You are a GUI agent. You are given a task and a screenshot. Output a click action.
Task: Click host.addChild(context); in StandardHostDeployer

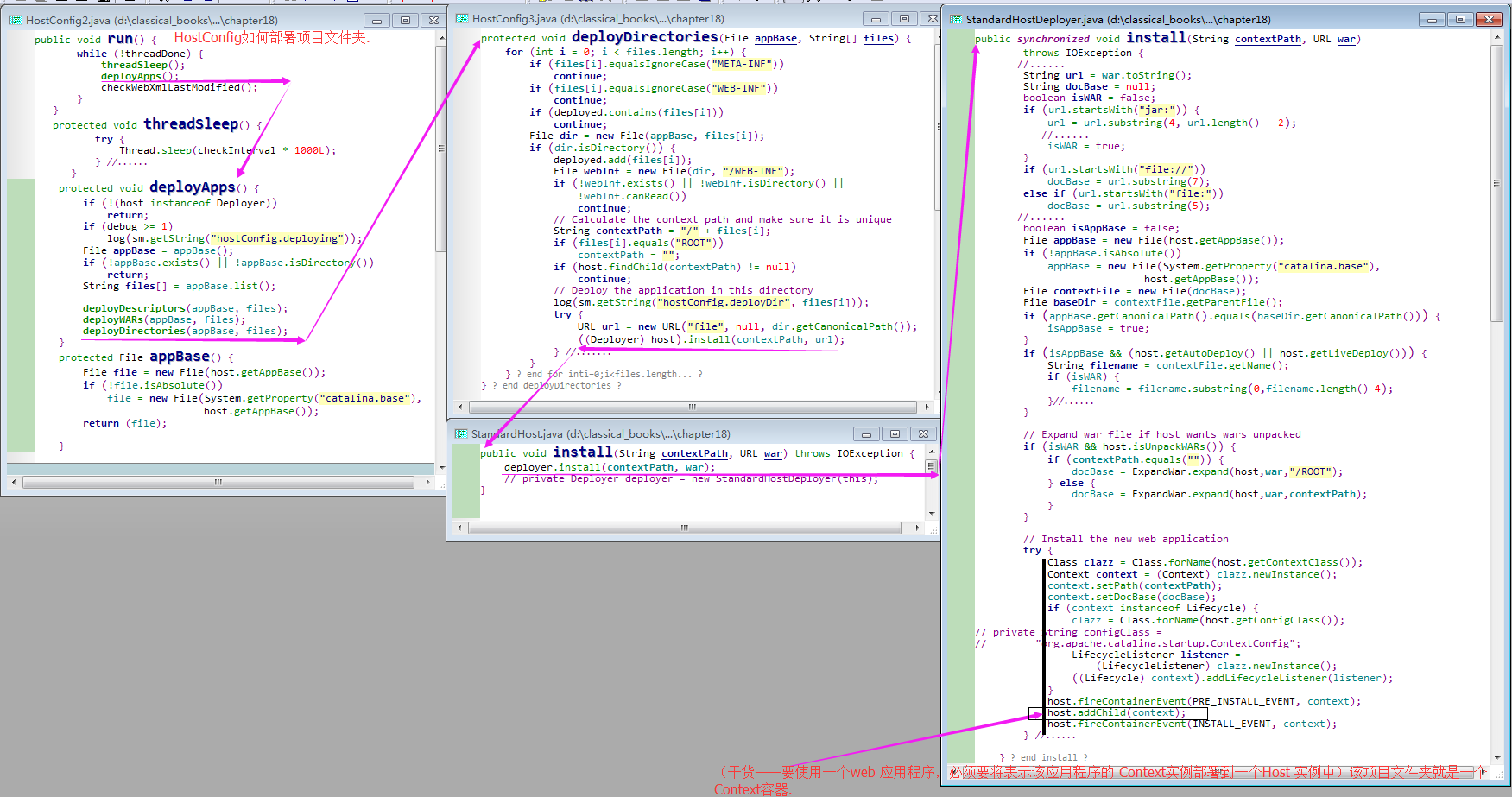pyautogui.click(x=1117, y=712)
